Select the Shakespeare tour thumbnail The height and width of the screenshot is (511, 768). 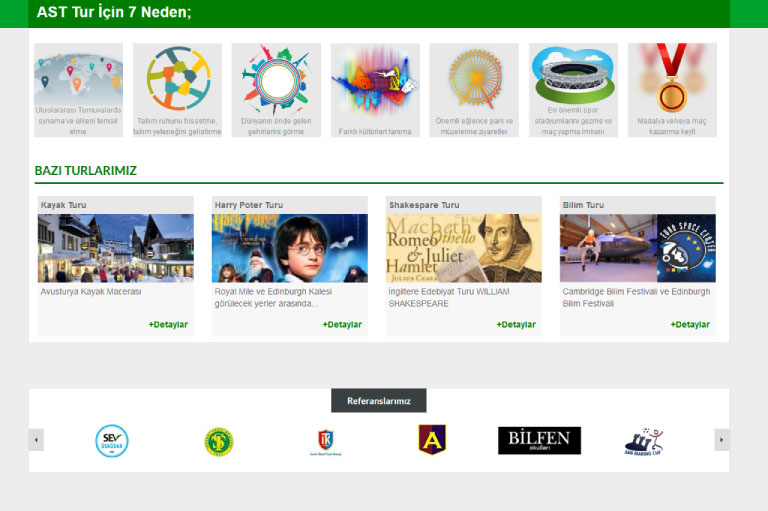point(464,248)
